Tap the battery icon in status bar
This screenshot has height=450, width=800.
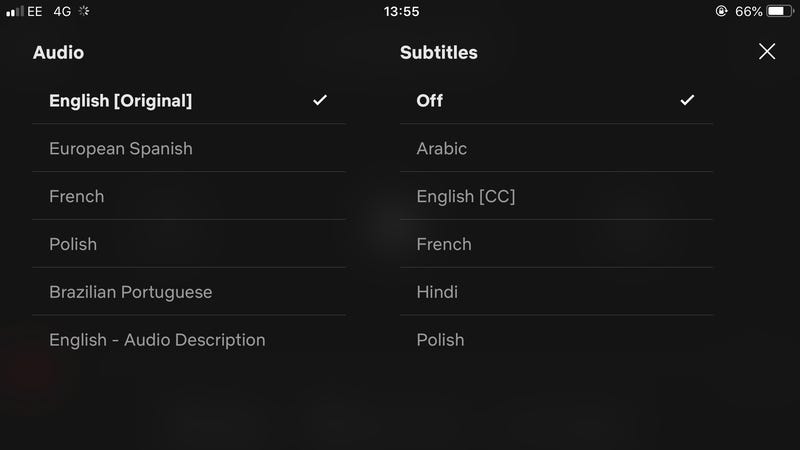tap(780, 12)
